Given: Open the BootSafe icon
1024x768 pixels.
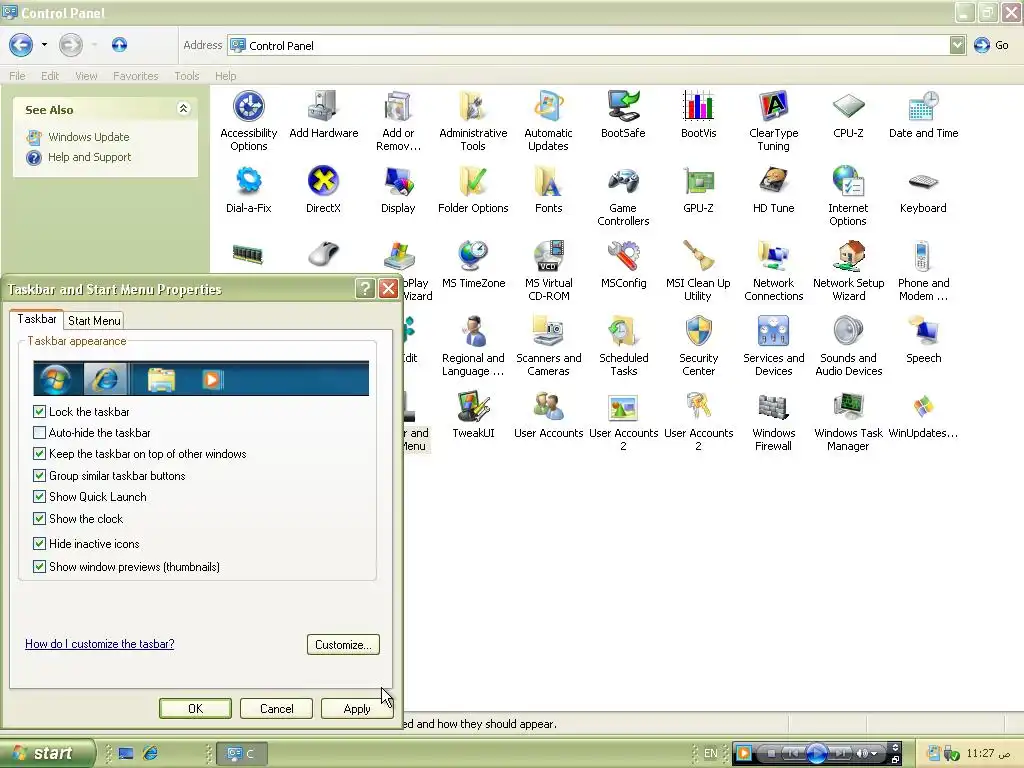Looking at the screenshot, I should [623, 115].
